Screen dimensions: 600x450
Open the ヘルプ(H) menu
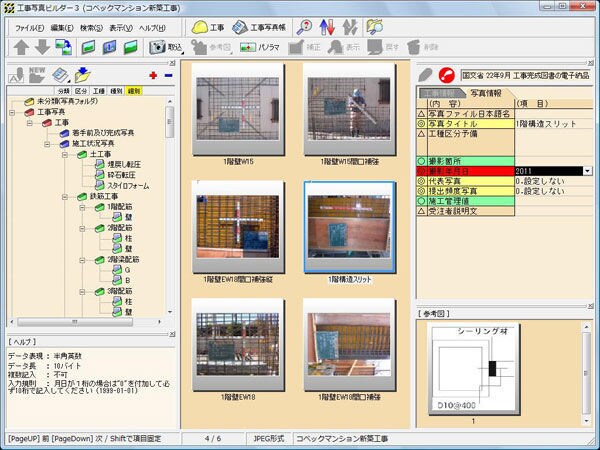tap(152, 28)
